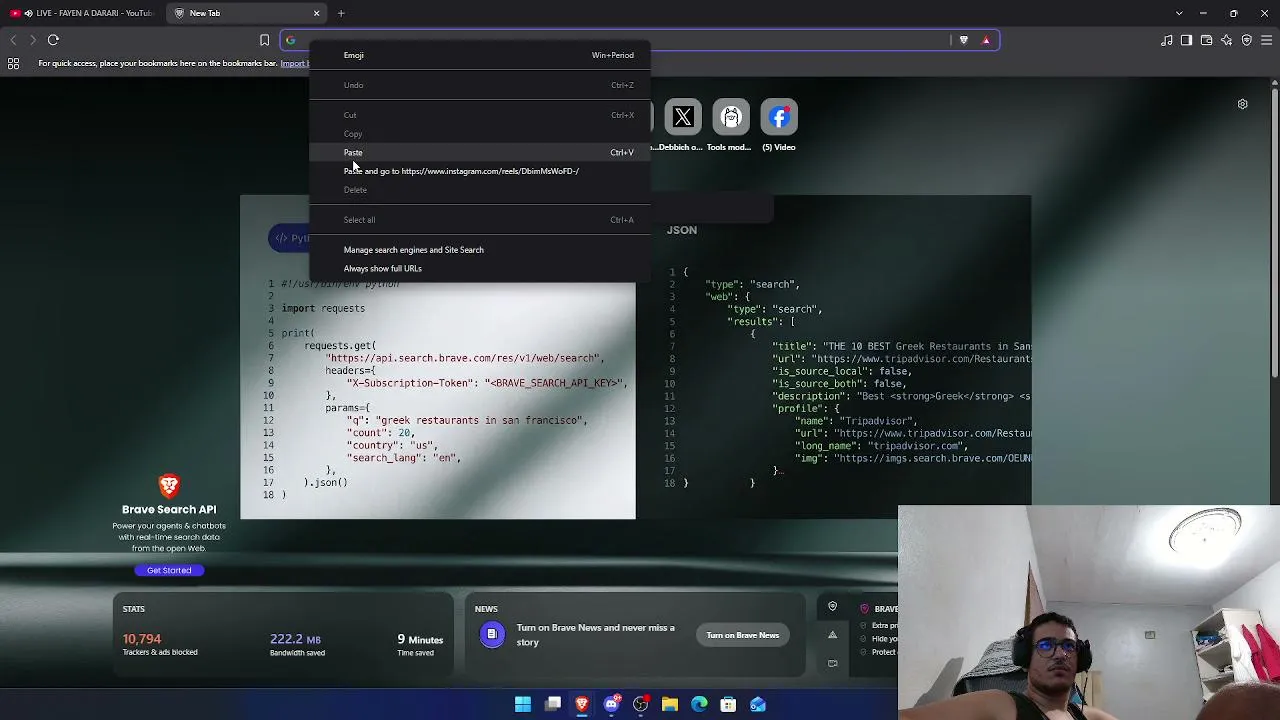The height and width of the screenshot is (720, 1280).
Task: Open Microsoft Edge from the taskbar
Action: pyautogui.click(x=699, y=705)
